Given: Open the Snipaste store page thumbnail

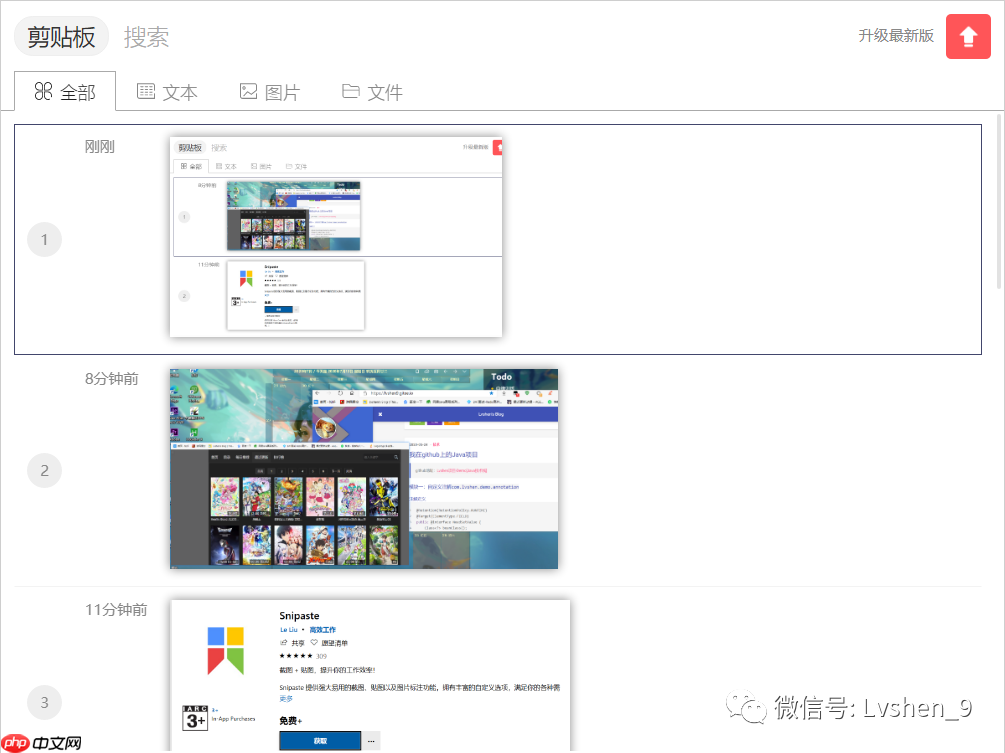Looking at the screenshot, I should tap(368, 670).
